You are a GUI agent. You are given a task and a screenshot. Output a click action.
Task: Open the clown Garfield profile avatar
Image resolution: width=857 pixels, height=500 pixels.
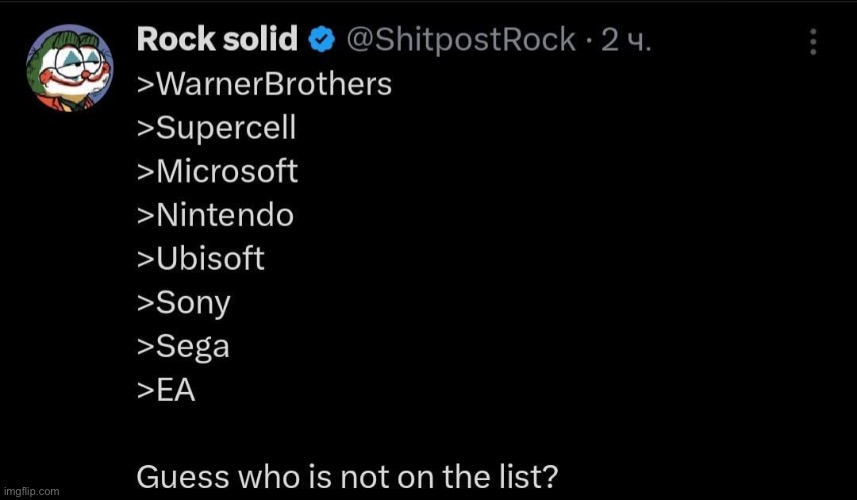69,67
